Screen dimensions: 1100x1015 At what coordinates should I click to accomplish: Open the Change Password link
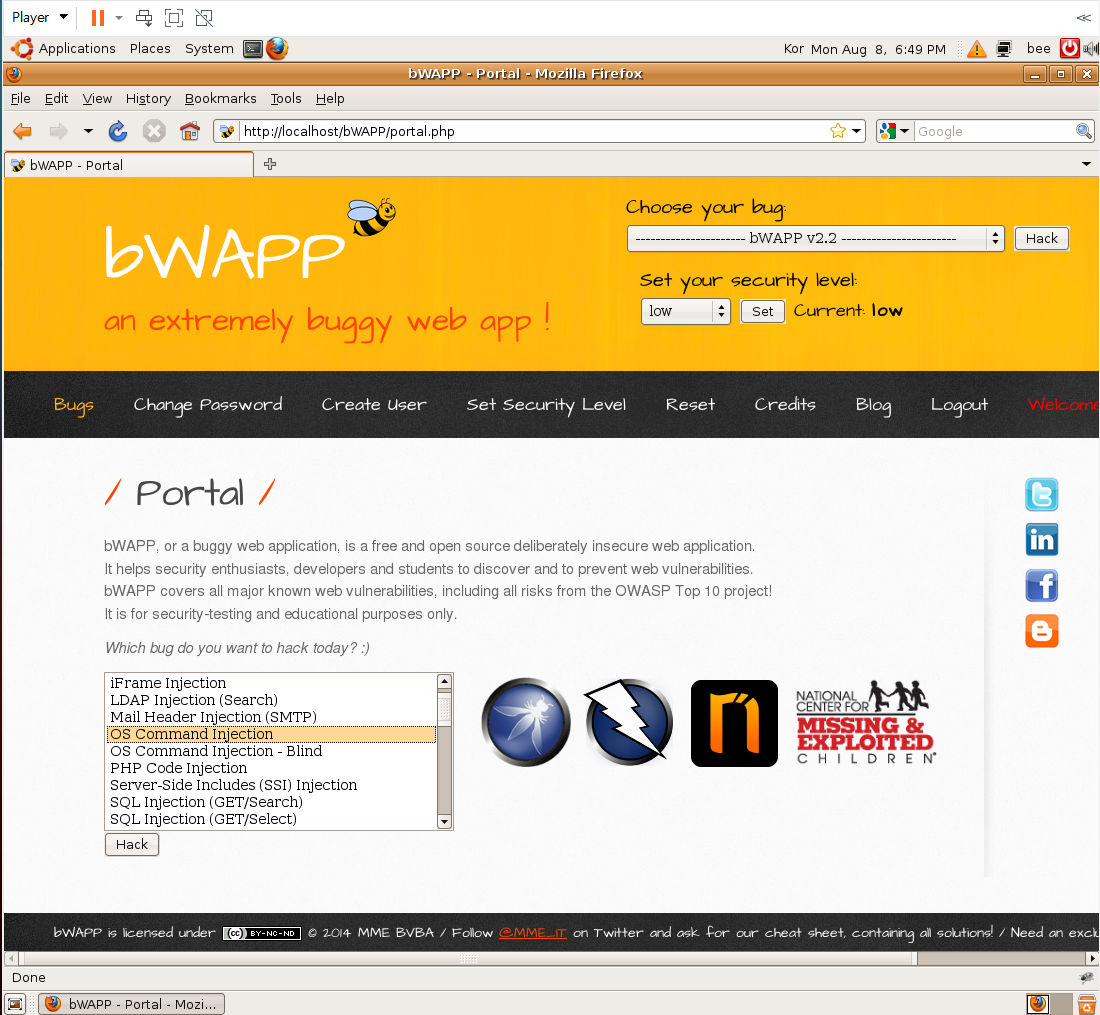point(208,405)
